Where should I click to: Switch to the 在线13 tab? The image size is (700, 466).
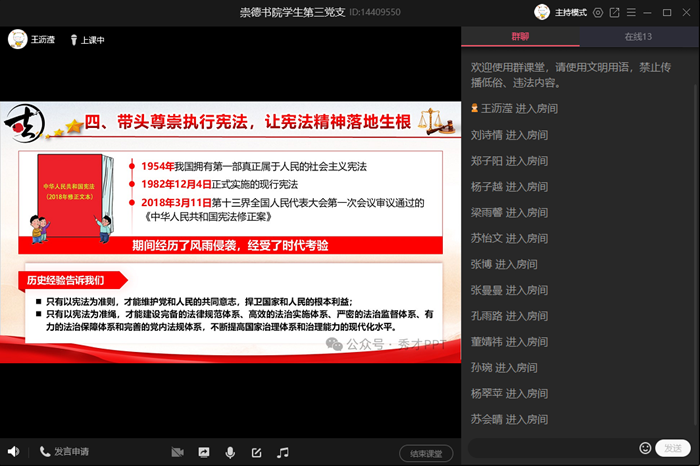pyautogui.click(x=639, y=37)
